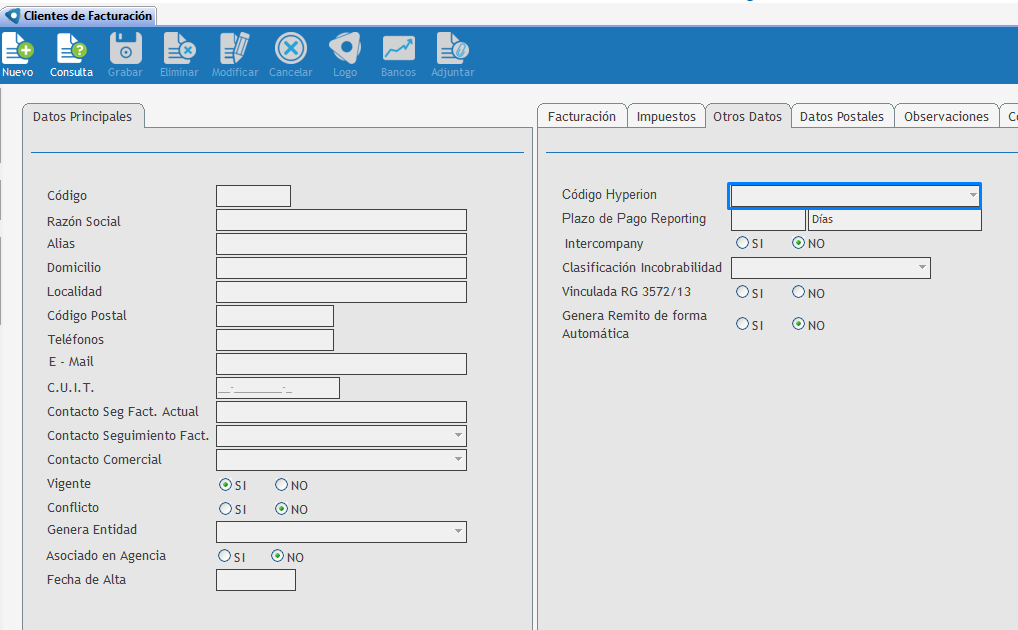Open the Observaciones tab
1018x630 pixels.
(946, 116)
